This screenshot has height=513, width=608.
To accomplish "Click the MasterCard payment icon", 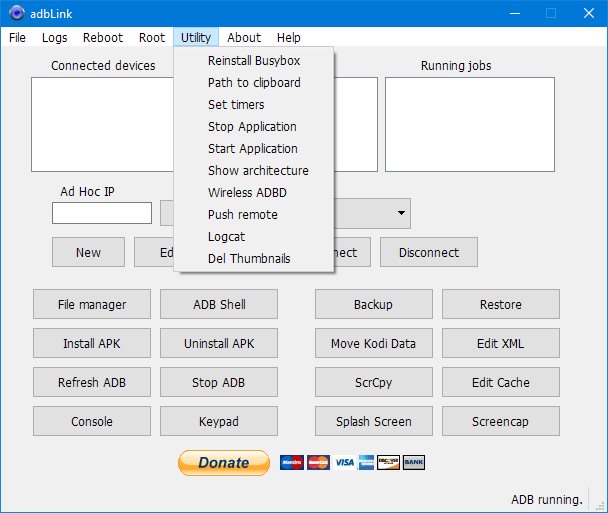I will tap(318, 462).
